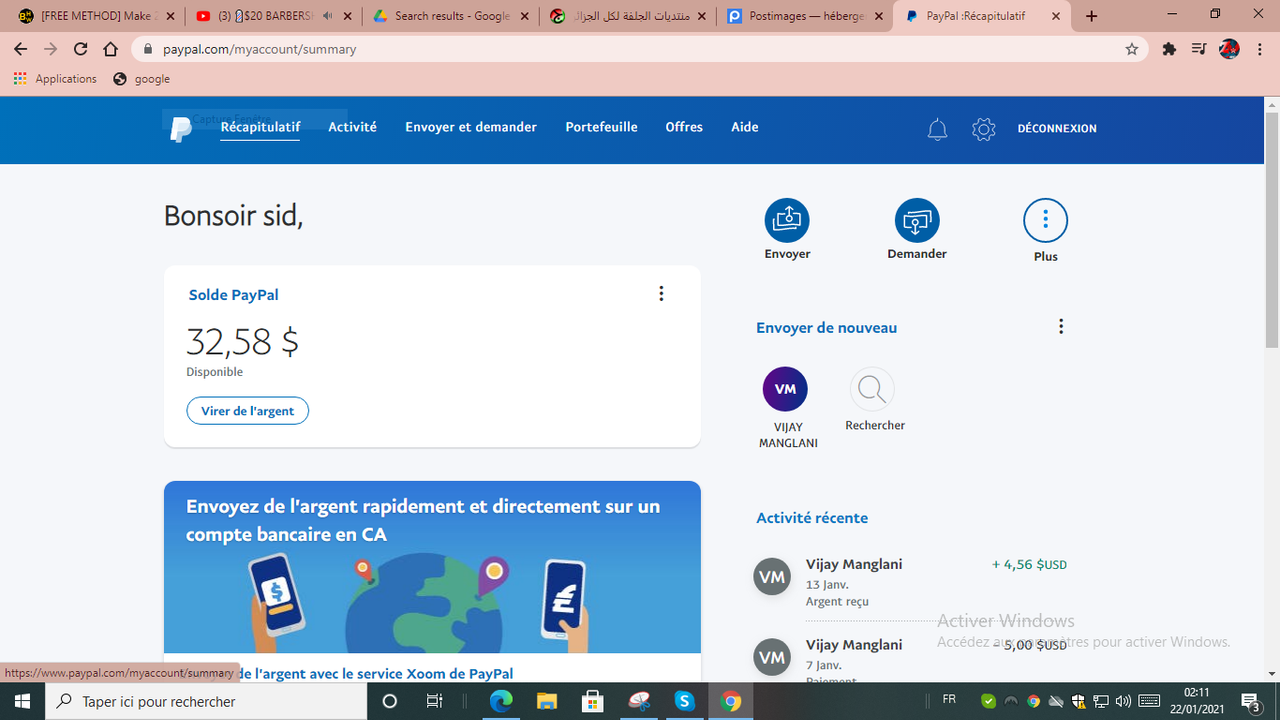This screenshot has width=1280, height=720.
Task: Open the Activité menu item
Action: coord(353,127)
